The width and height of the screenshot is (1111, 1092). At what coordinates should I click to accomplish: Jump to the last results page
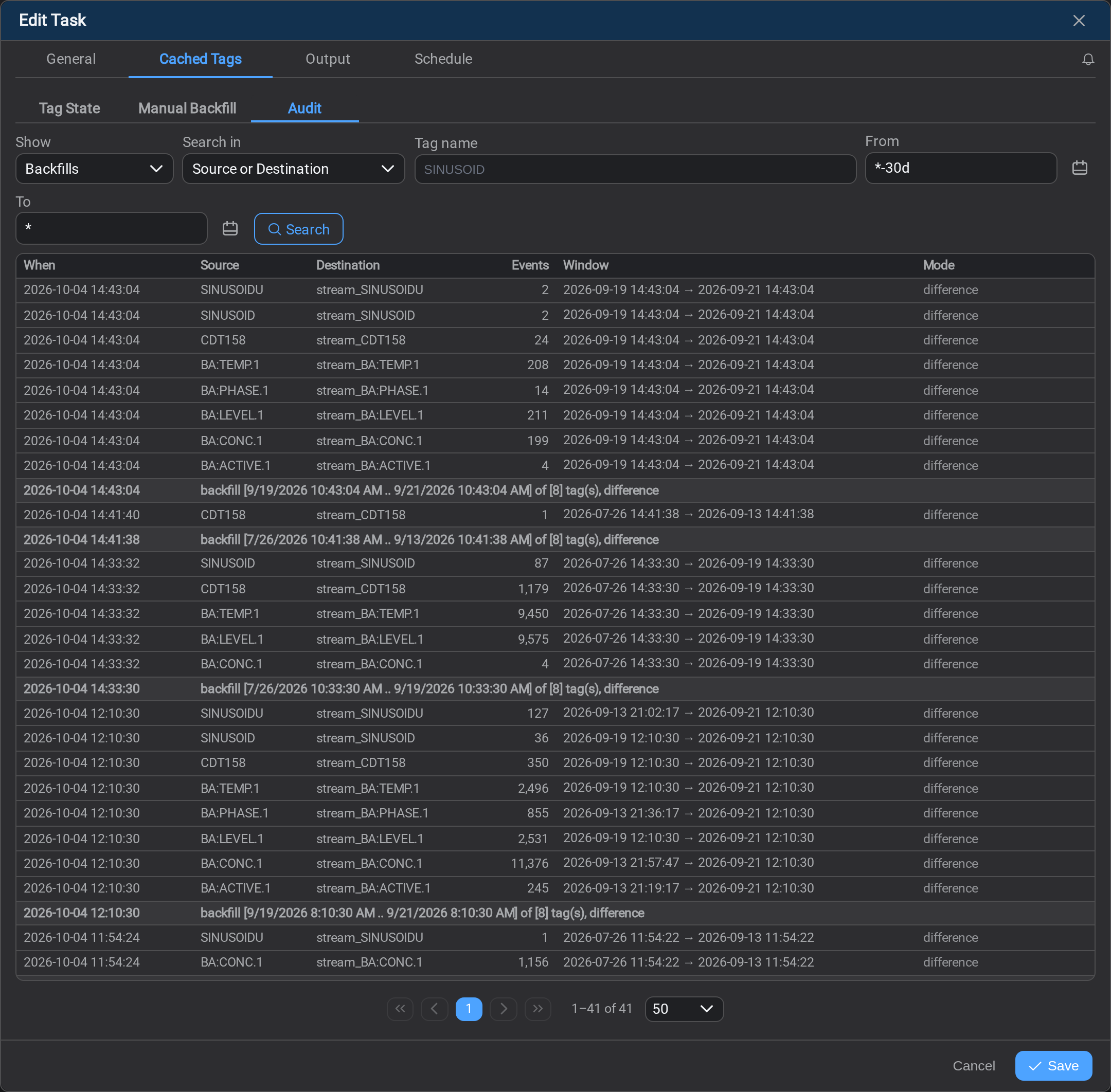tap(537, 1009)
